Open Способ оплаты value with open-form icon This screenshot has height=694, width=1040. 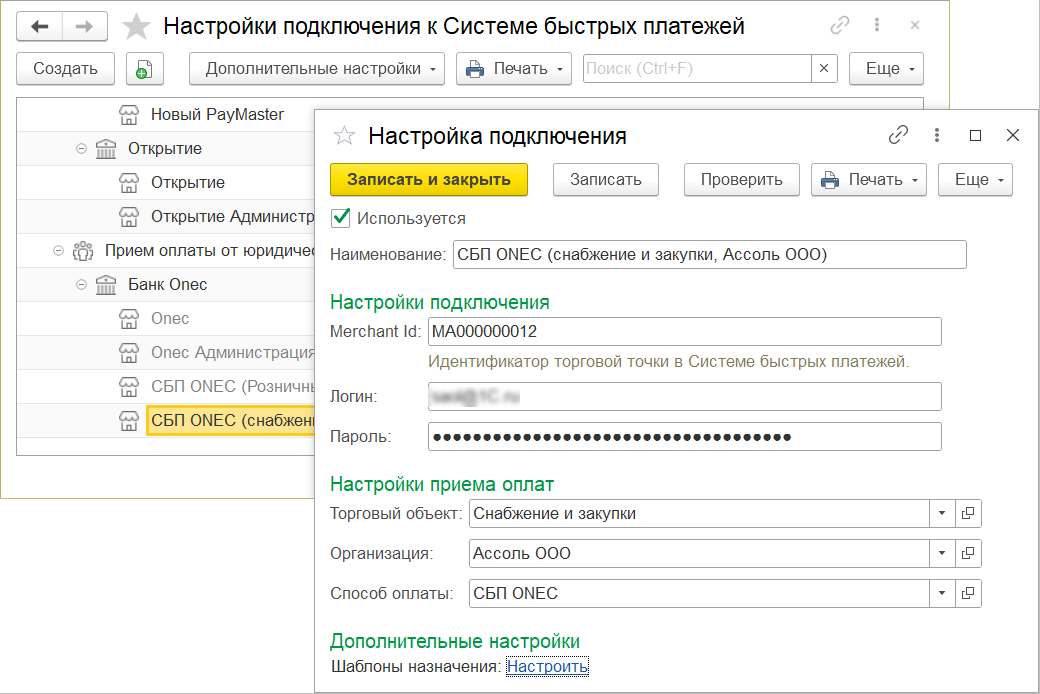968,593
